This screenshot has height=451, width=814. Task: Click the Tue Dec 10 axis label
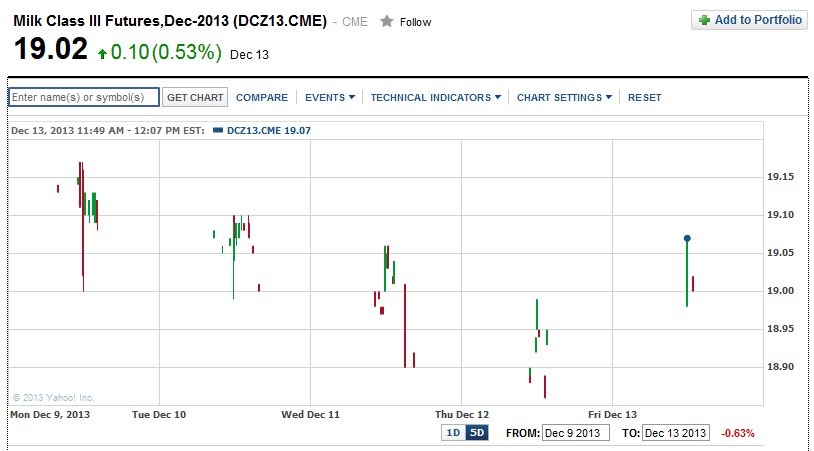[159, 415]
